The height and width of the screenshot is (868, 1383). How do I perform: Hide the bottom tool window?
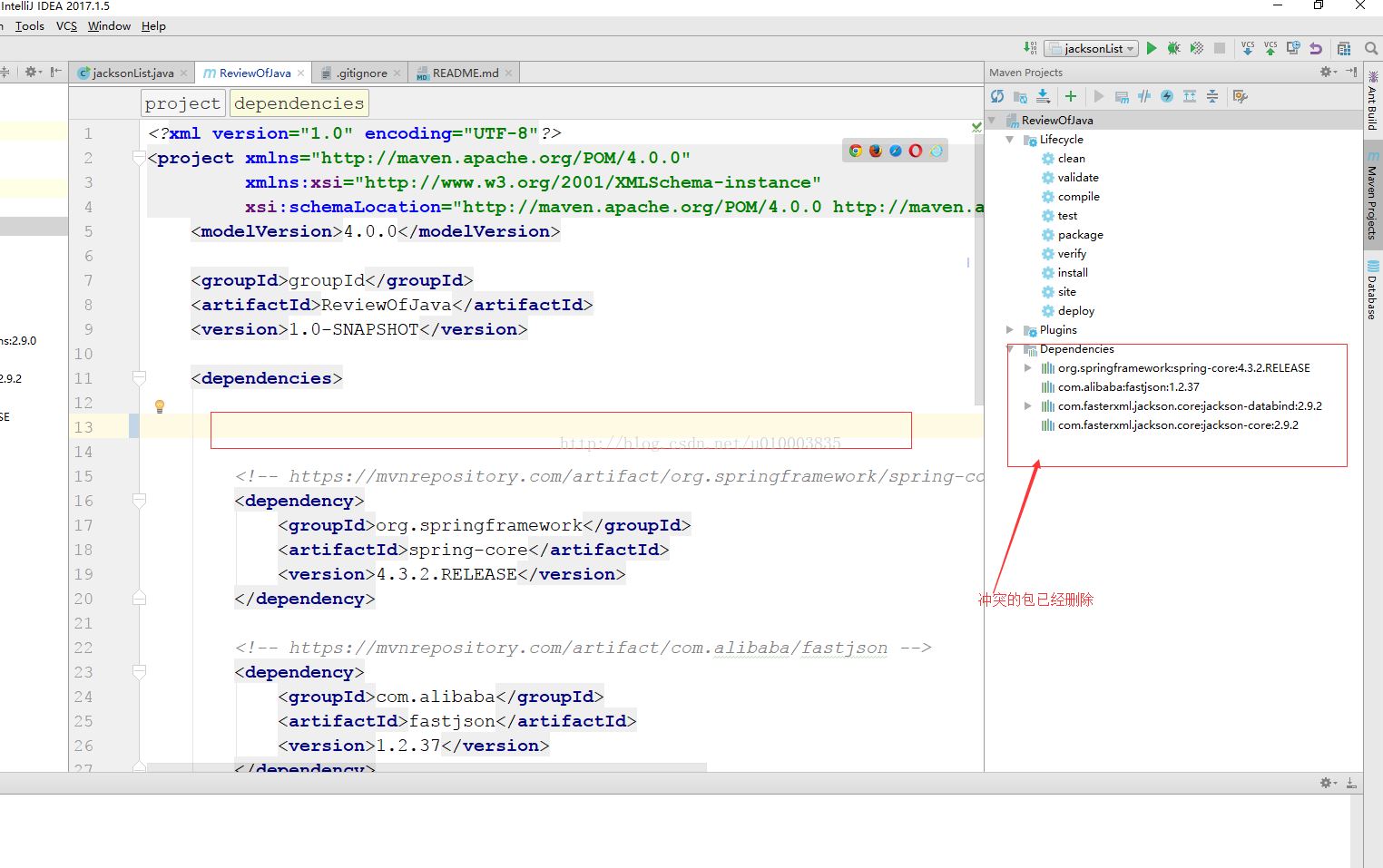(1351, 783)
